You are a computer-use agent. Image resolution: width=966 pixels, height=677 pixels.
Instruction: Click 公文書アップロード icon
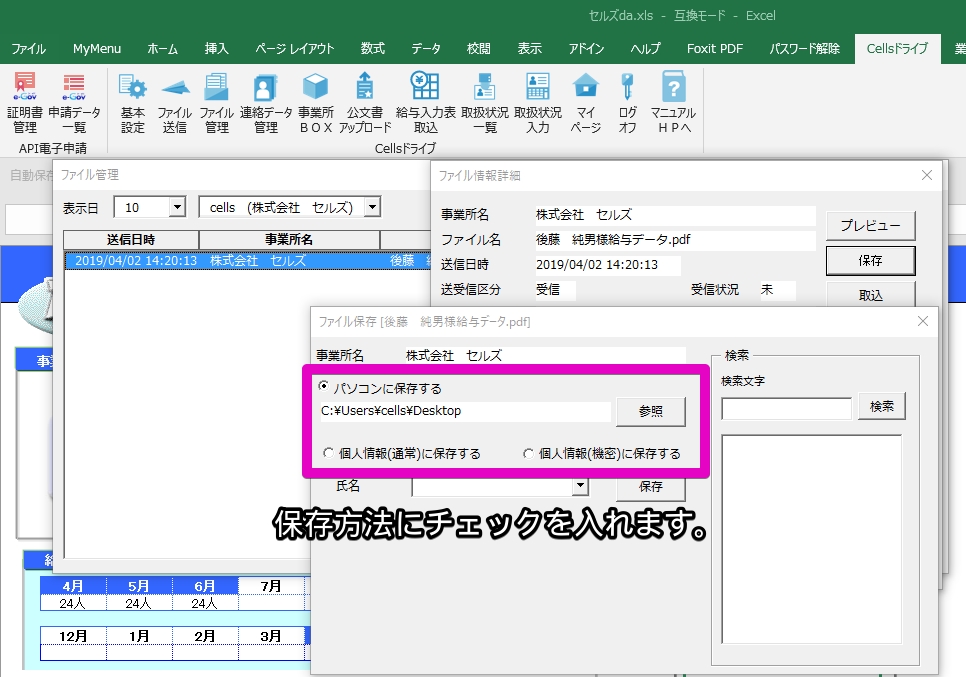click(x=365, y=102)
